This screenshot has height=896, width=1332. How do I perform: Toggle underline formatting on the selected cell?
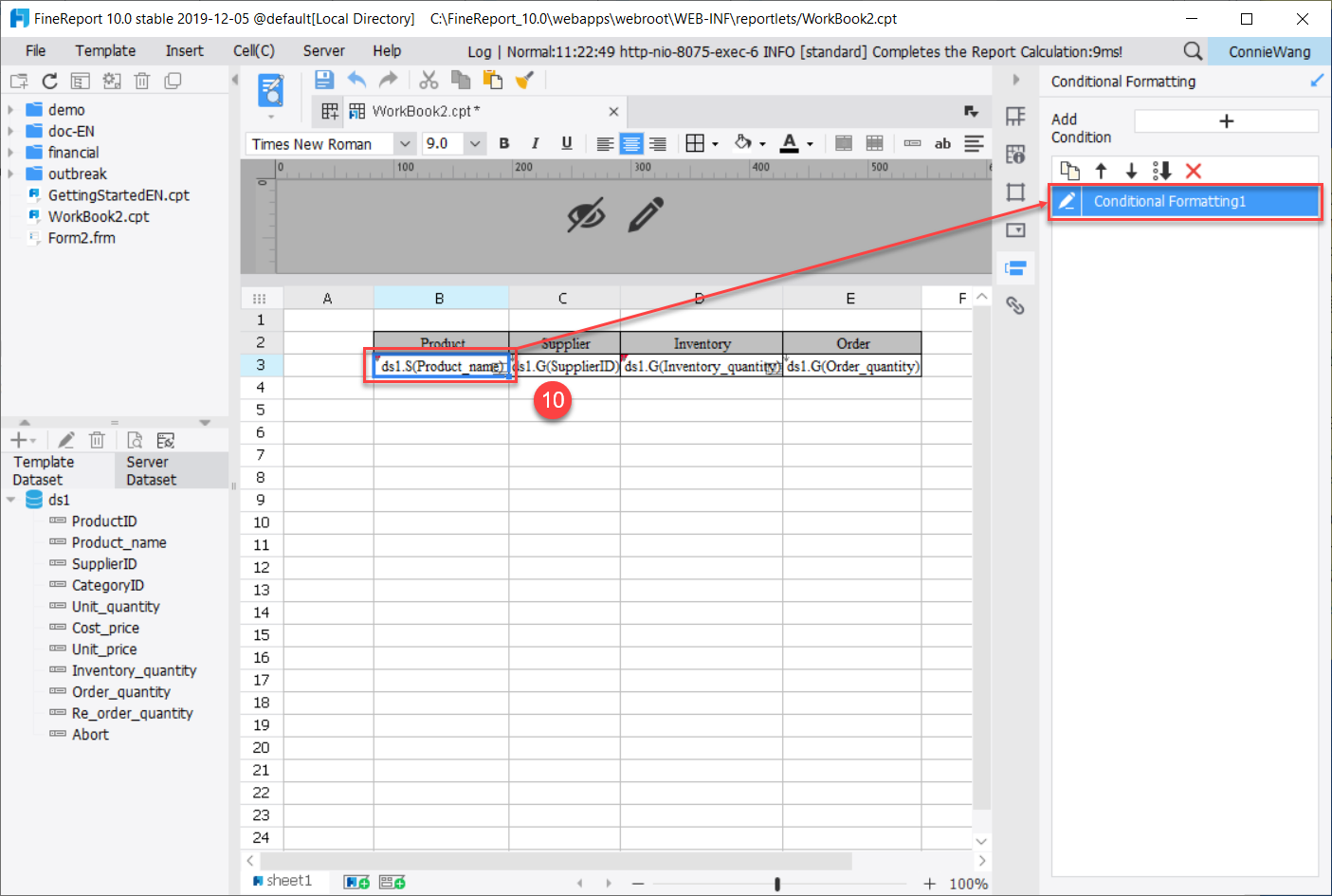pyautogui.click(x=565, y=143)
